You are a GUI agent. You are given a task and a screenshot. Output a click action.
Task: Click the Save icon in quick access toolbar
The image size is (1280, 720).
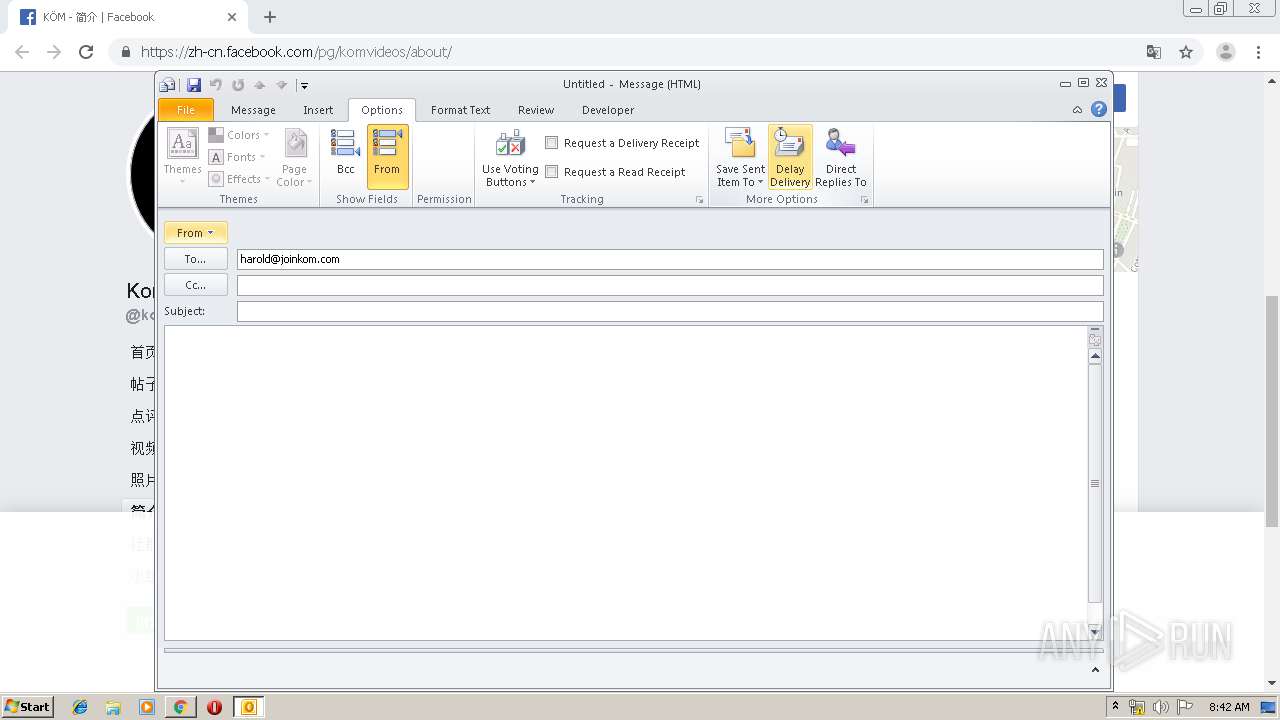[194, 85]
